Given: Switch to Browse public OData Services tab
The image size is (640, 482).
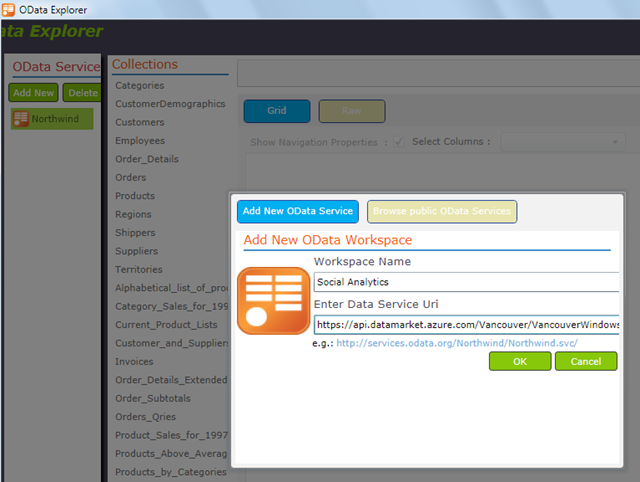Looking at the screenshot, I should pyautogui.click(x=442, y=211).
